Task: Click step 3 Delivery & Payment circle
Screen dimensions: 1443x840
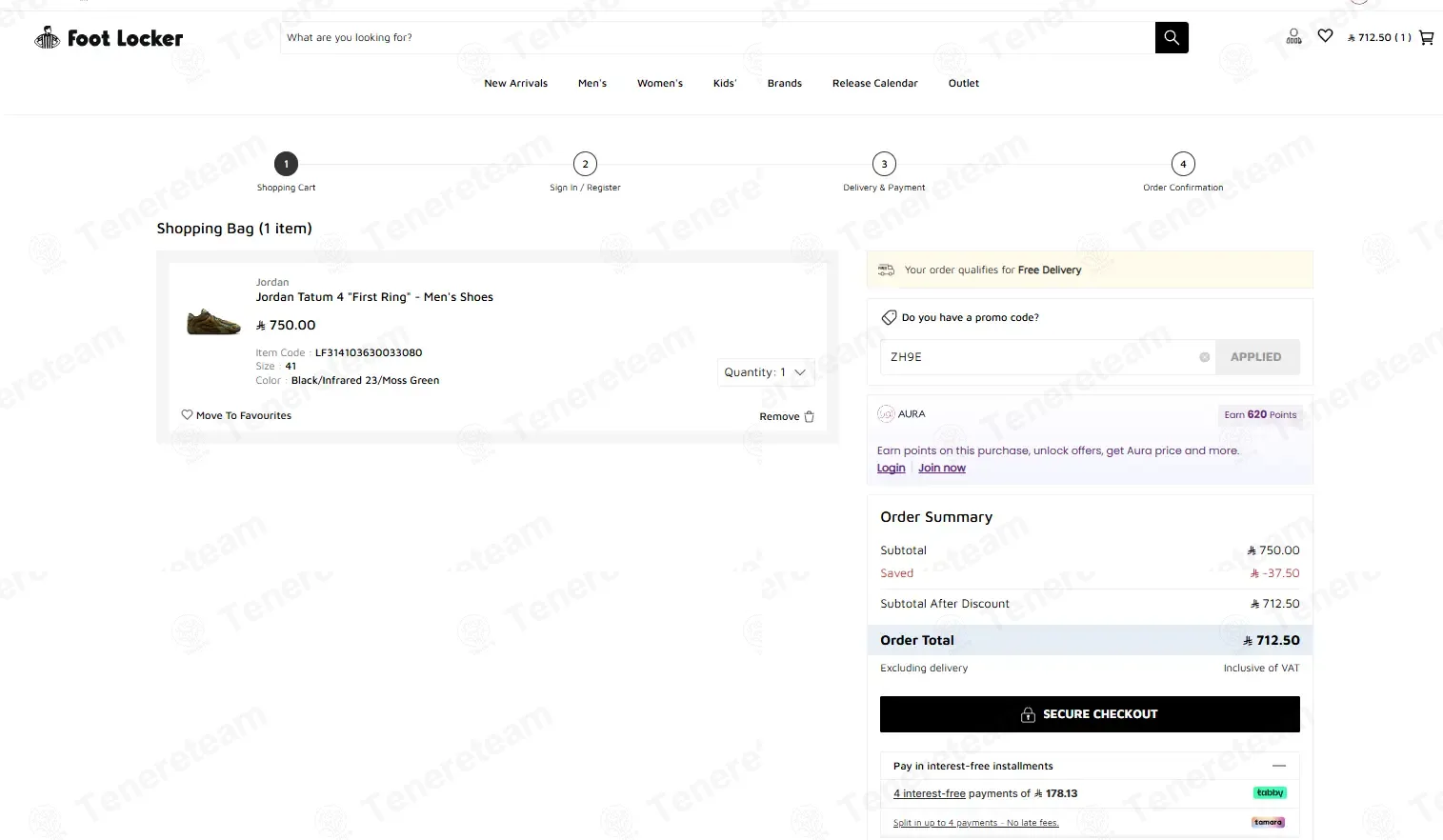Action: (x=884, y=164)
